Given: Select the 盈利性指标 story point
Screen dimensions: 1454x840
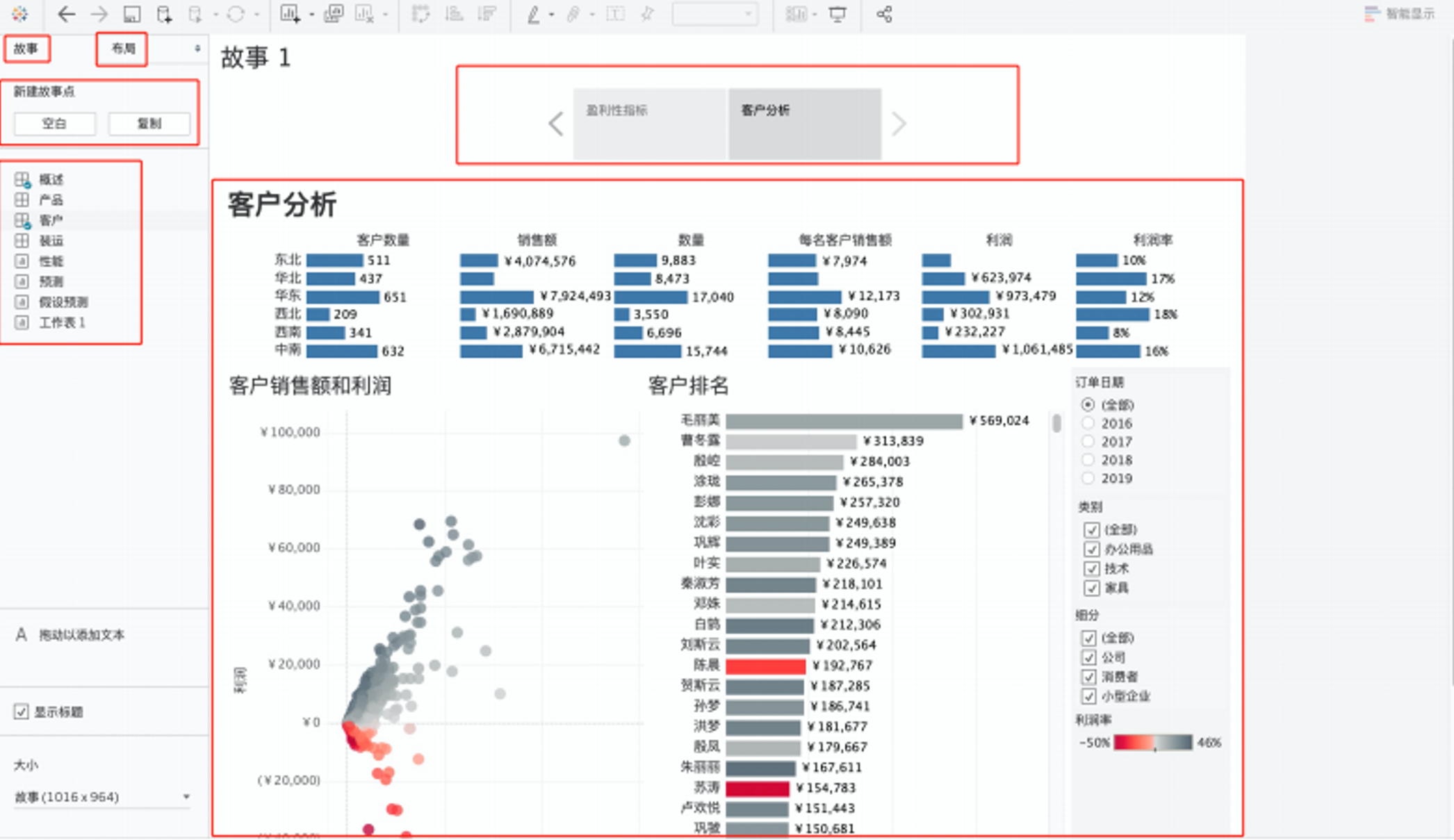Looking at the screenshot, I should click(649, 123).
